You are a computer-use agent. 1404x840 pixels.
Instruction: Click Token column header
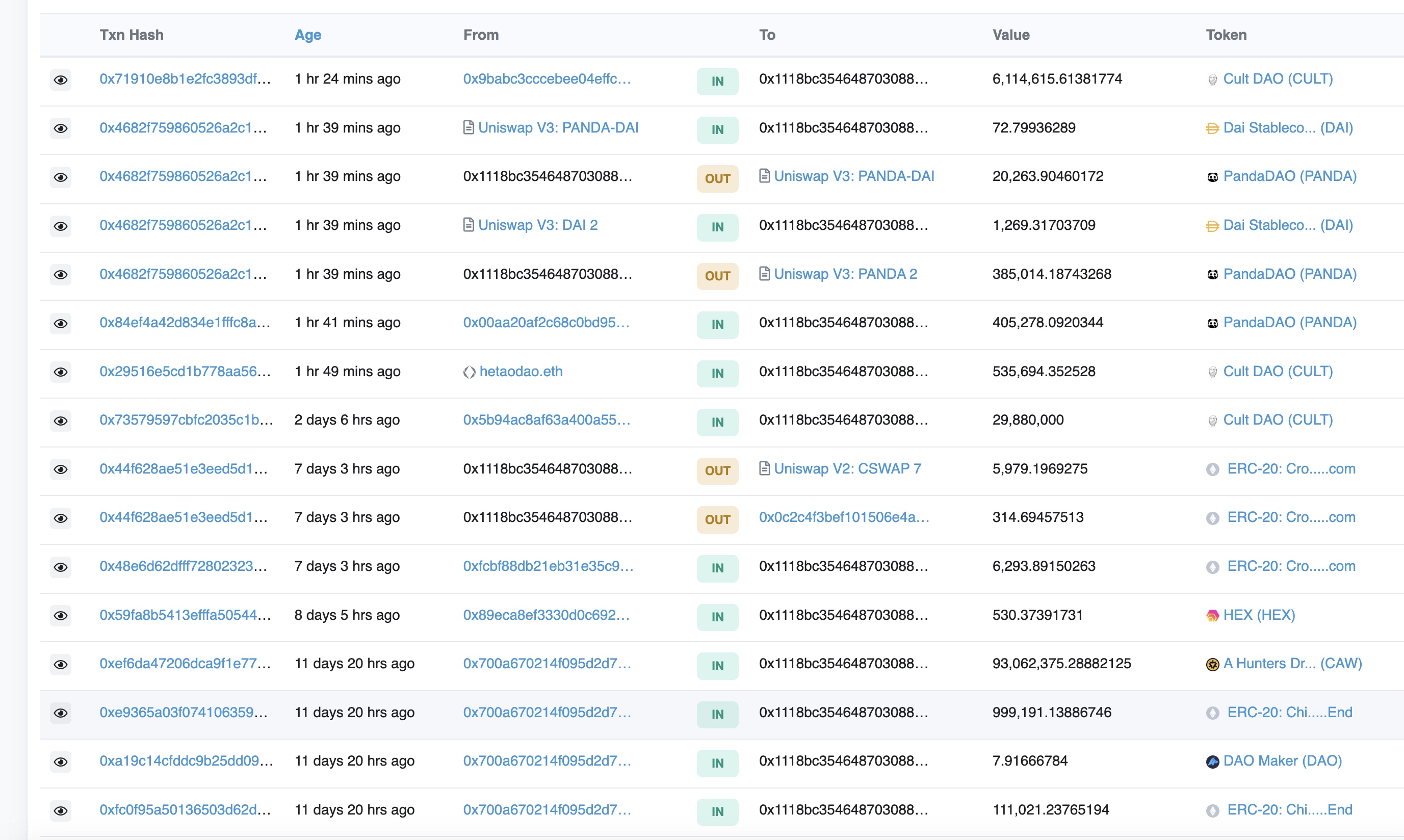(x=1226, y=35)
